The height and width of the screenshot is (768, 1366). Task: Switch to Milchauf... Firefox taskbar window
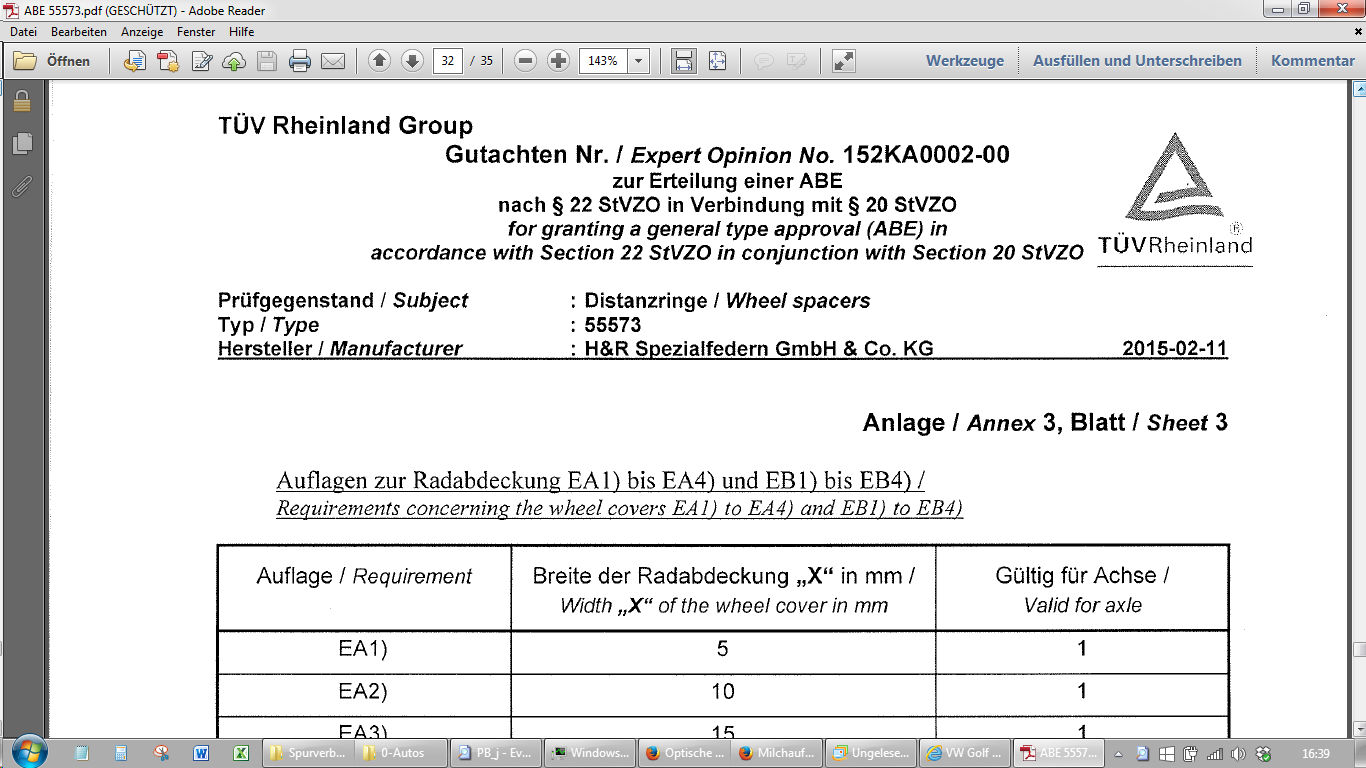pos(778,753)
